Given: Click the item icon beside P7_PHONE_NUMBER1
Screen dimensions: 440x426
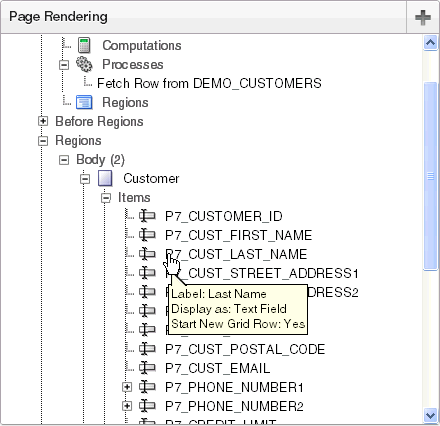Looking at the screenshot, I should [x=147, y=387].
